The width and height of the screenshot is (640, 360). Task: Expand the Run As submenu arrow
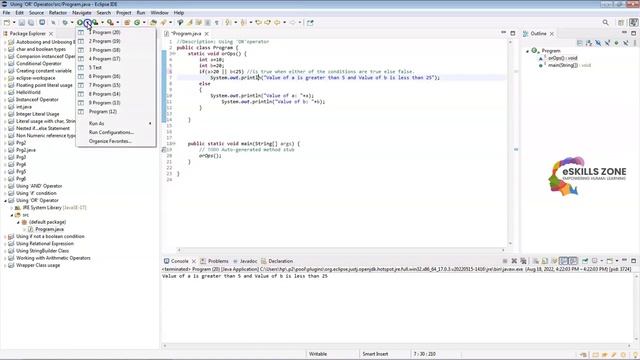point(150,123)
